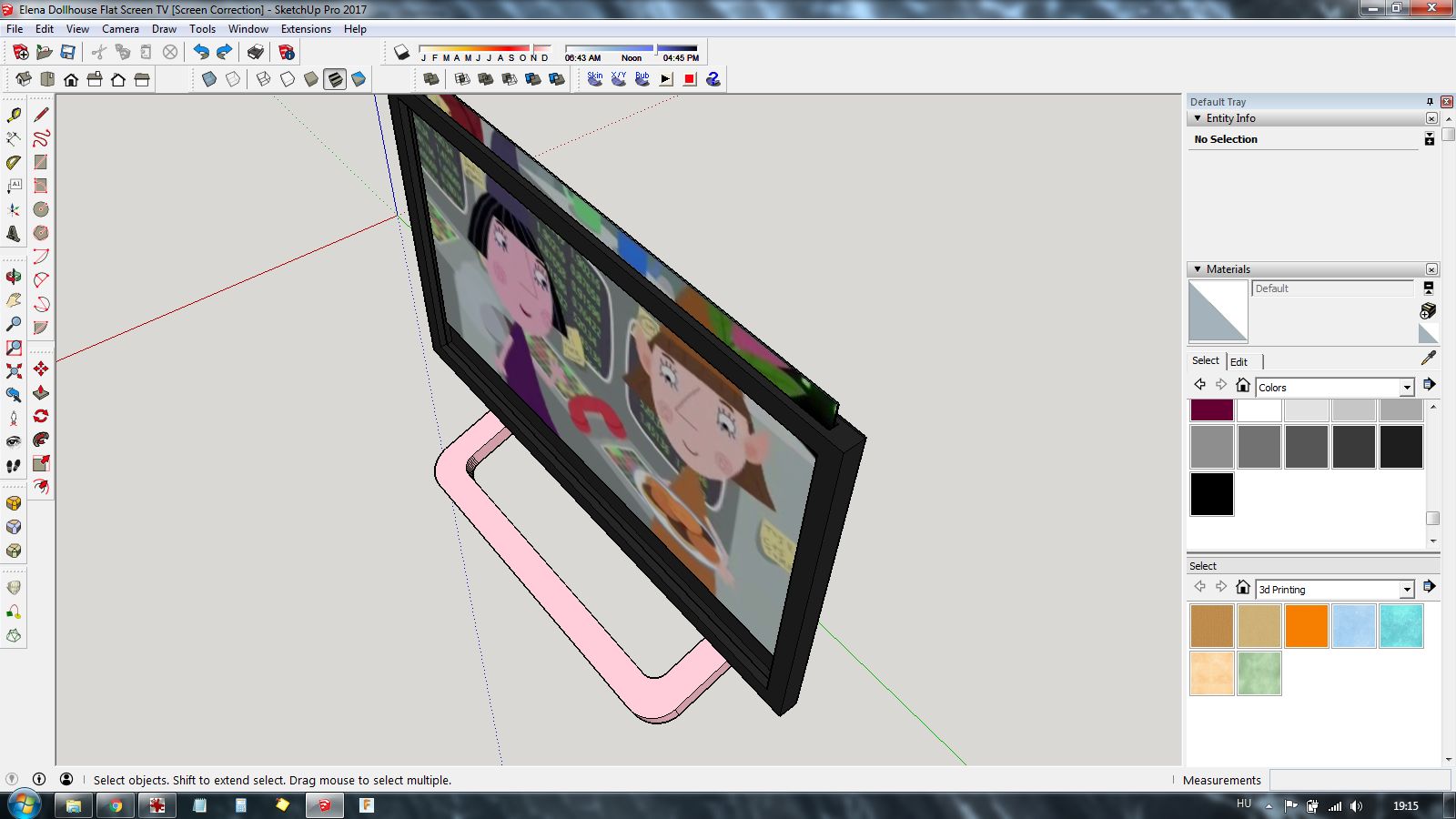Select the Follow Me tool
Viewport: 1456px width, 819px height.
(x=41, y=440)
